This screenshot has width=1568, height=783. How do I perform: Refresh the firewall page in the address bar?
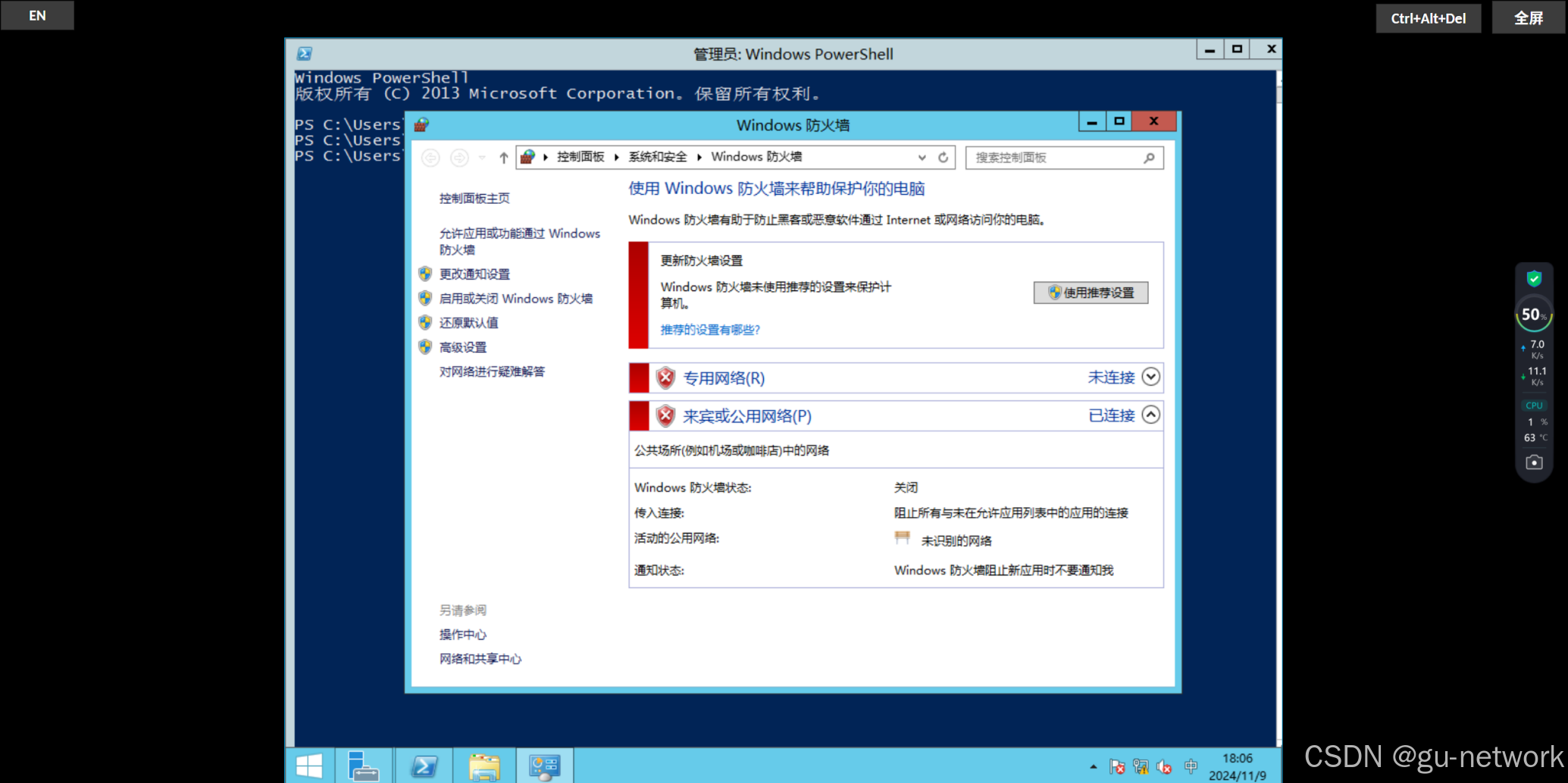coord(943,158)
